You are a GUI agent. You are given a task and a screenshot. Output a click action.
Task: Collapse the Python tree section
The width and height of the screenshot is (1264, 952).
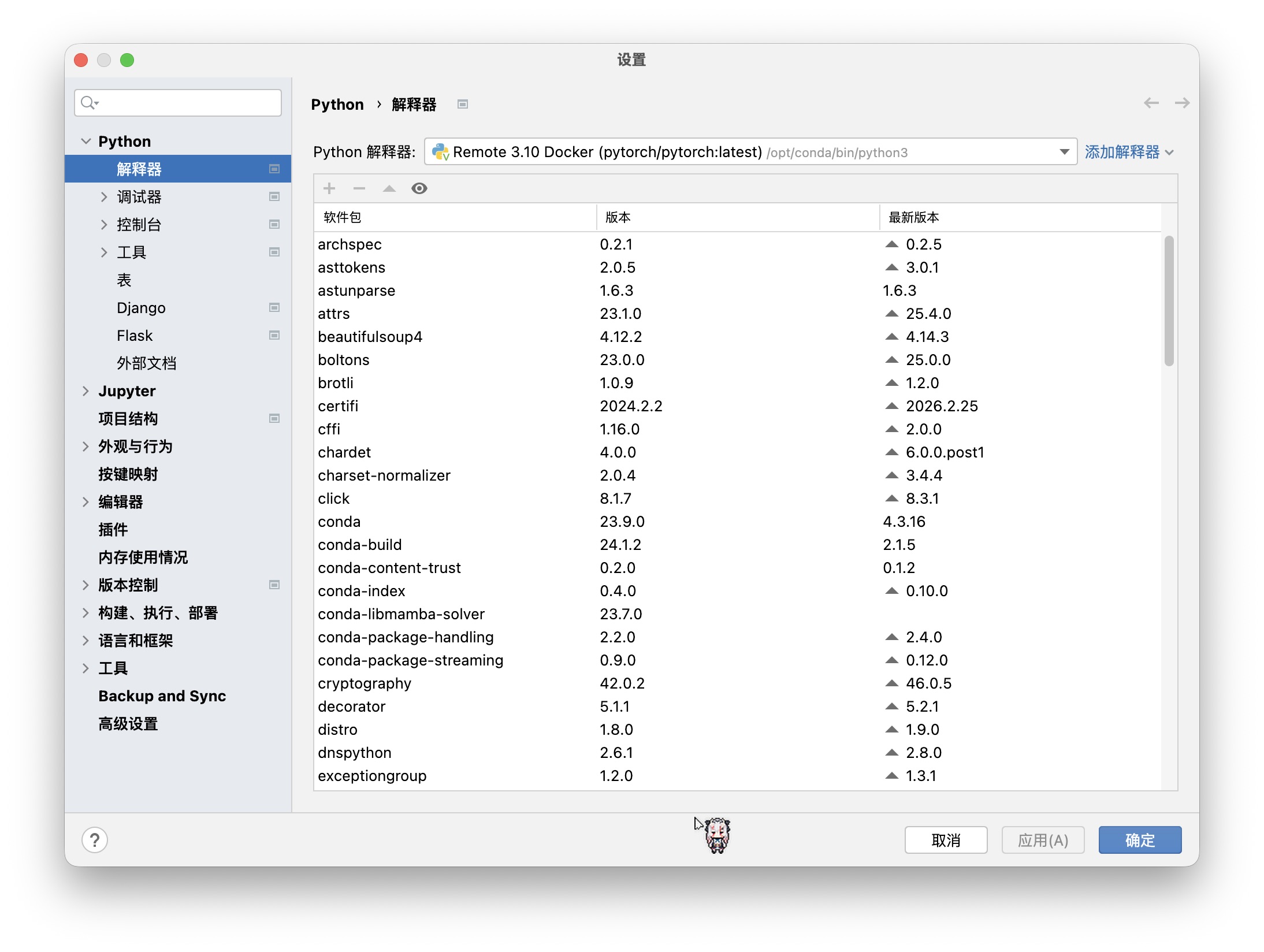click(x=85, y=141)
